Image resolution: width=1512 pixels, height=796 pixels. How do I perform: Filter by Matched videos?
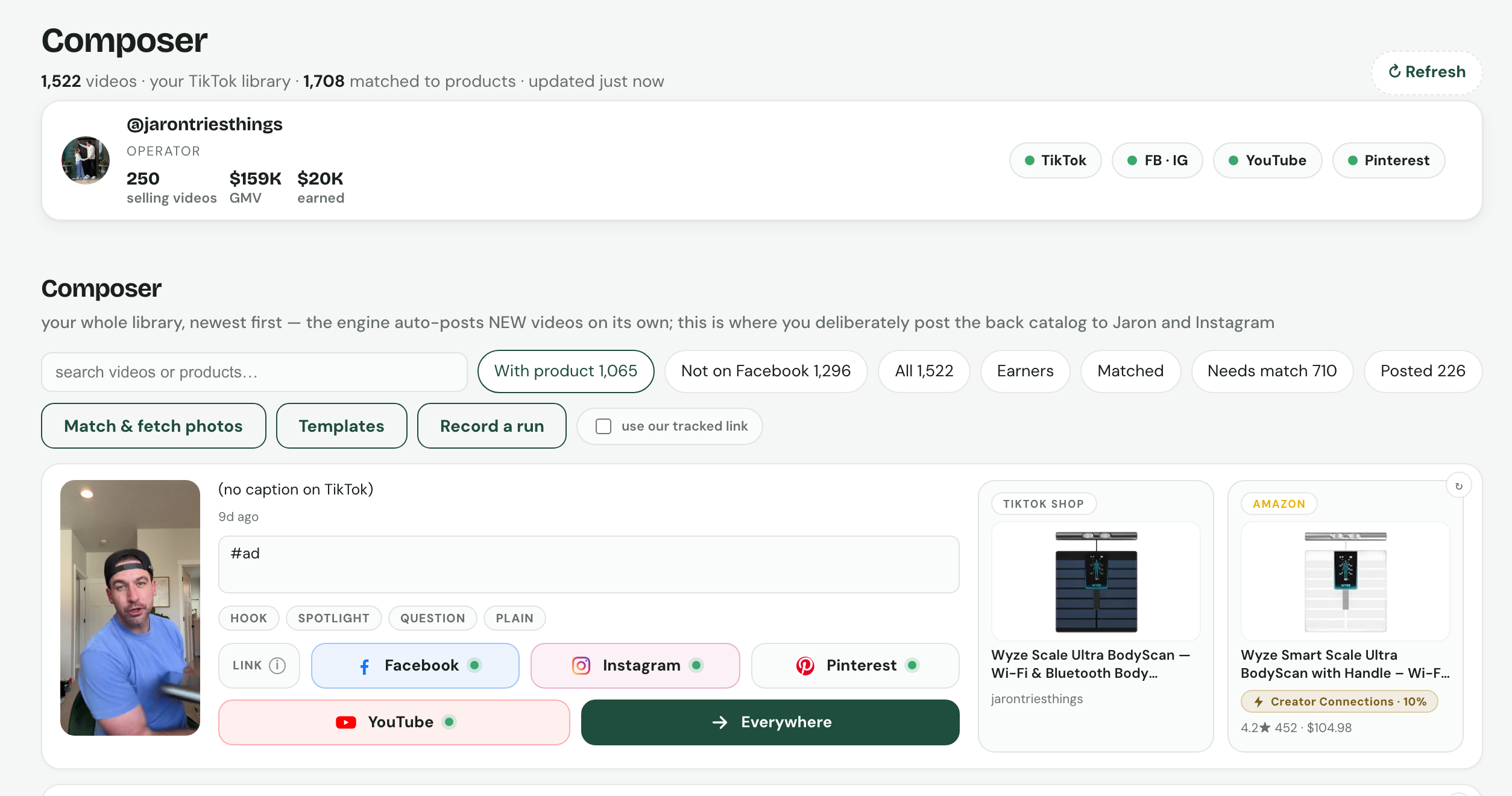coord(1130,371)
